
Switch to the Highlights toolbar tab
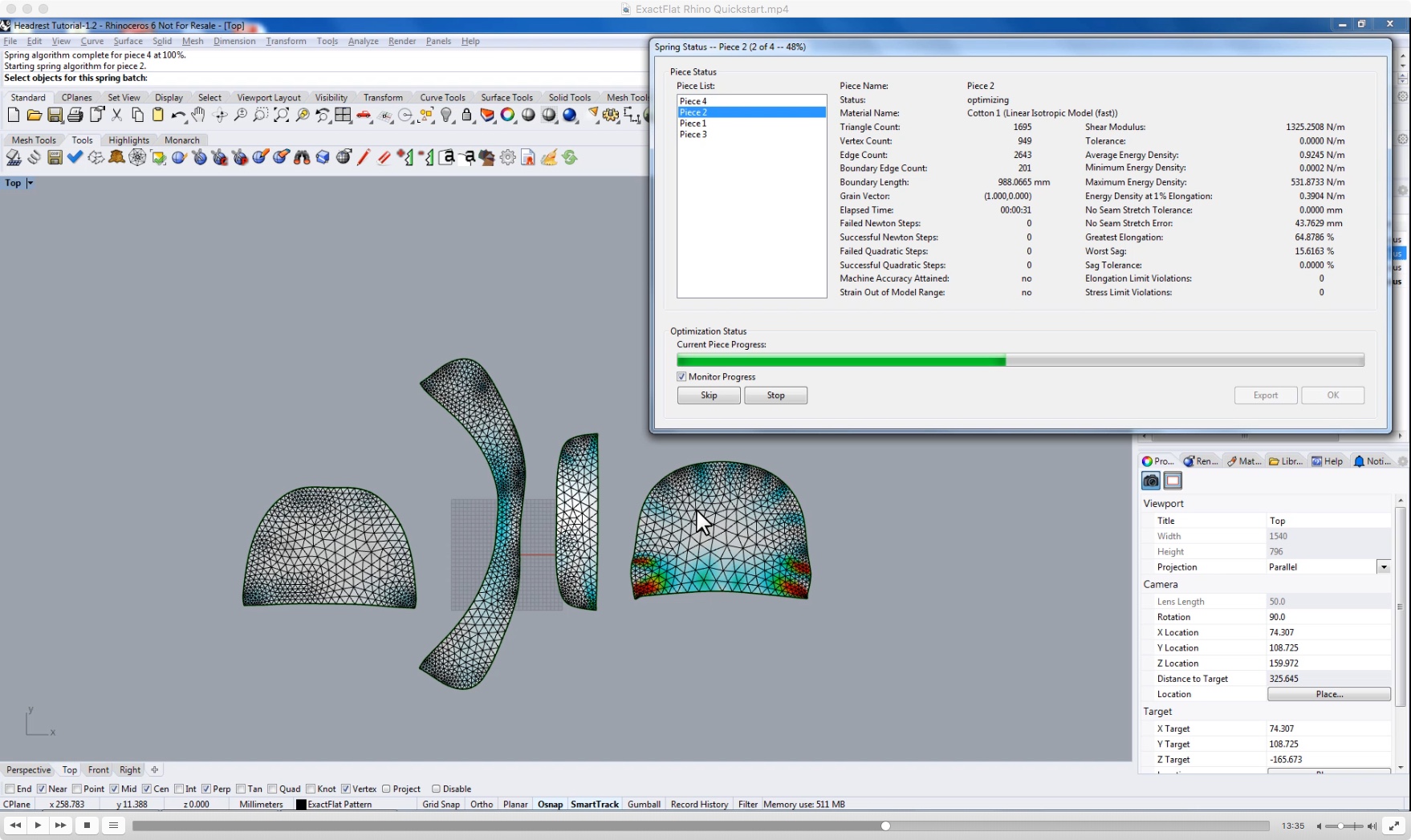click(128, 140)
